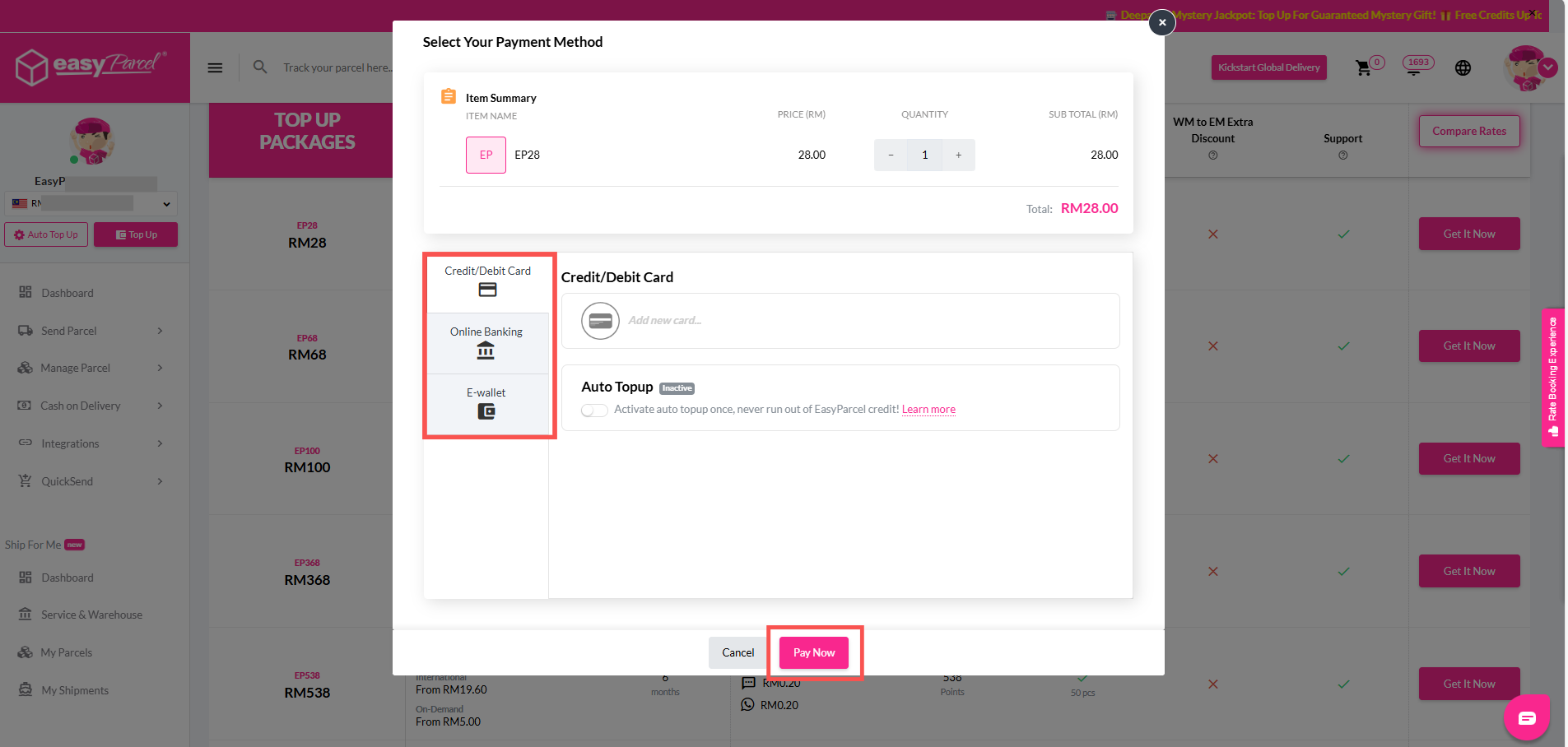Toggle the Auto Topup switch

(x=594, y=410)
